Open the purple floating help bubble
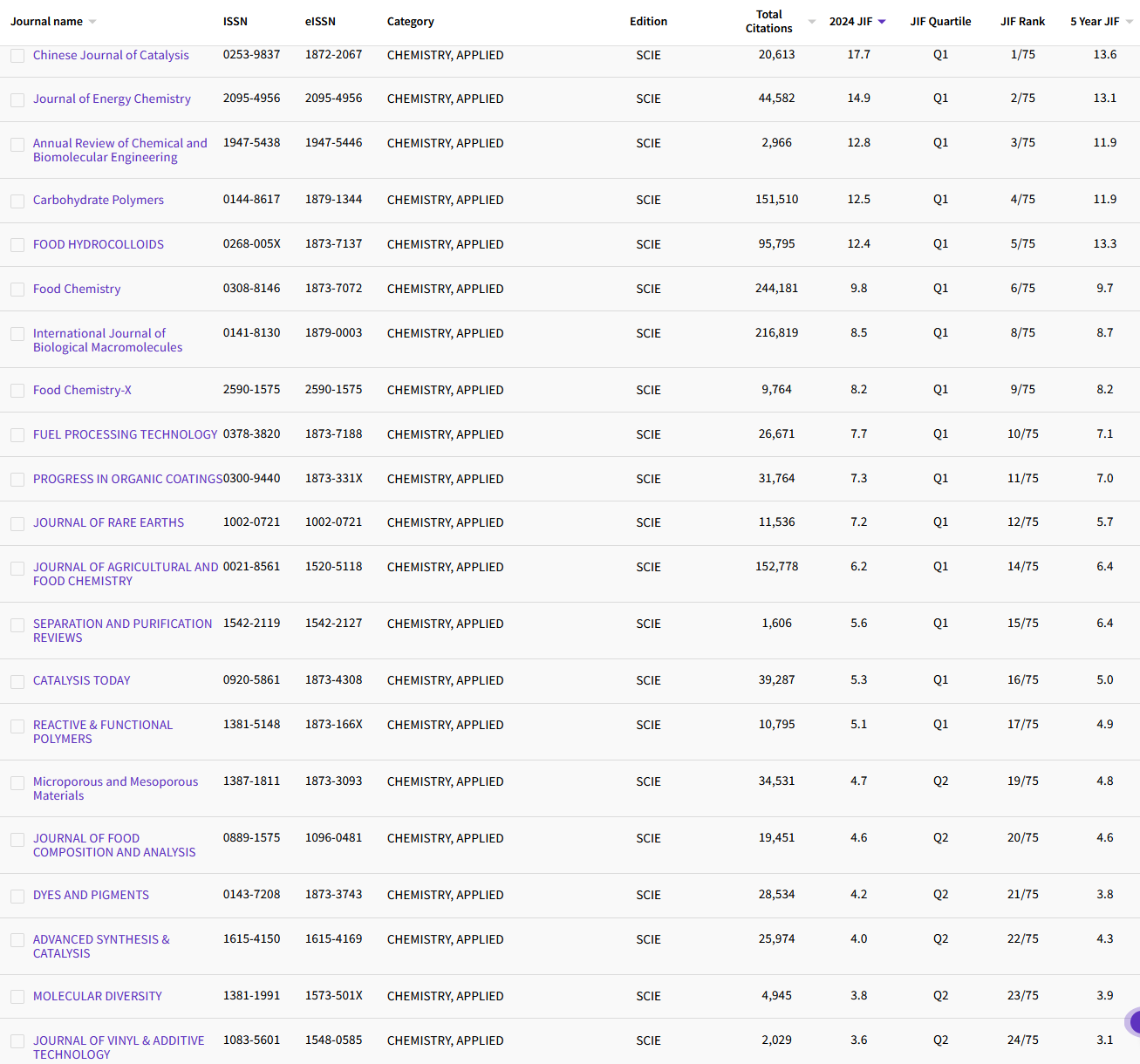The width and height of the screenshot is (1140, 1064). pos(1133,1022)
